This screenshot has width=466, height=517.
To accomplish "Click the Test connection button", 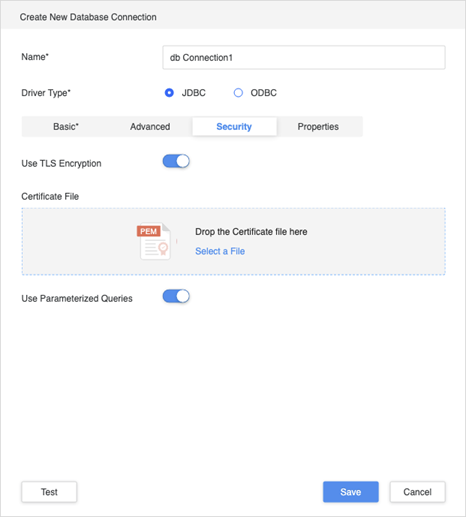I will click(x=49, y=492).
